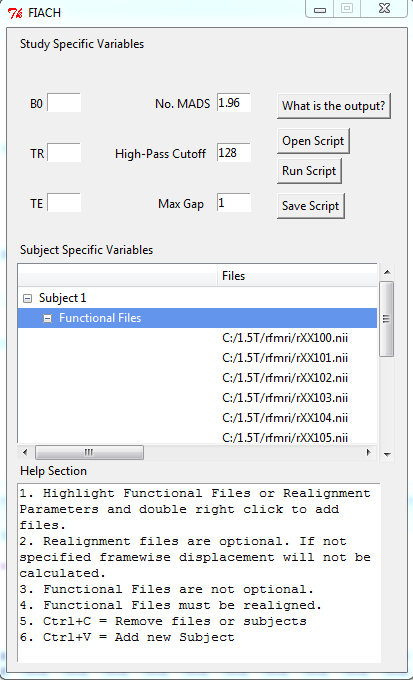Collapse the Functional Files node

pyautogui.click(x=48, y=318)
